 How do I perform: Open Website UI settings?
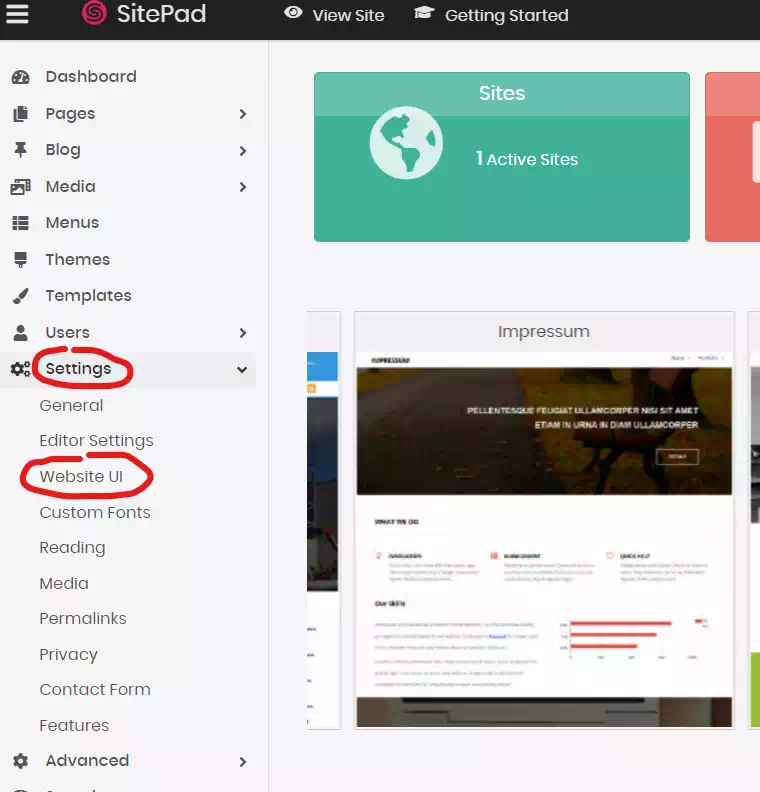click(81, 476)
